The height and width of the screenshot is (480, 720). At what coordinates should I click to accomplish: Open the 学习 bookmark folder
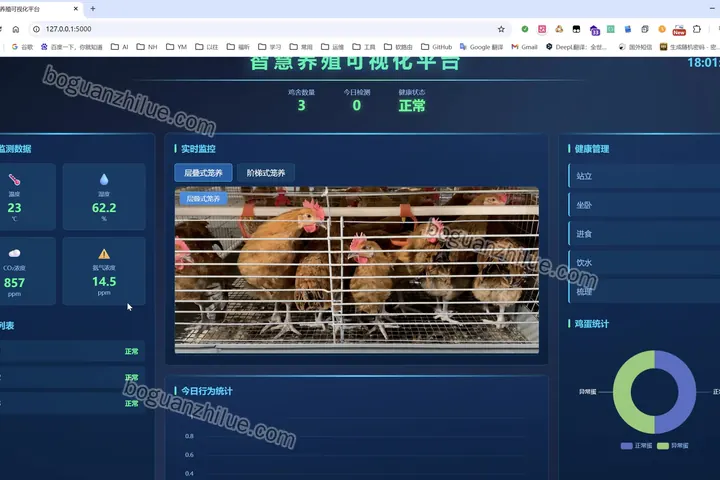click(x=270, y=47)
